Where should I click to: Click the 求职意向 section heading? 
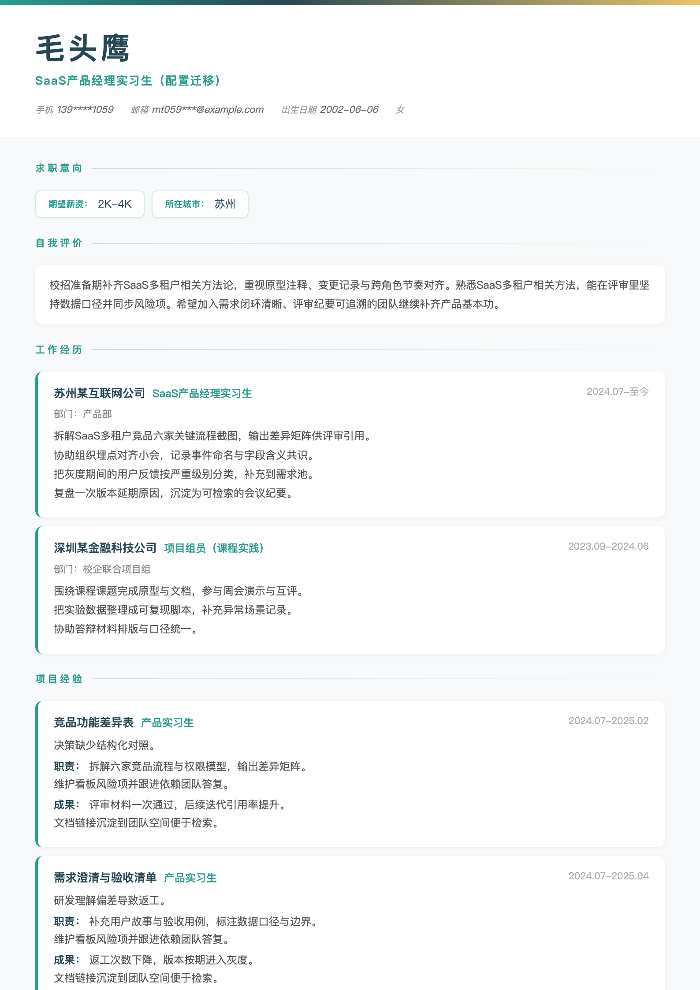[x=59, y=168]
